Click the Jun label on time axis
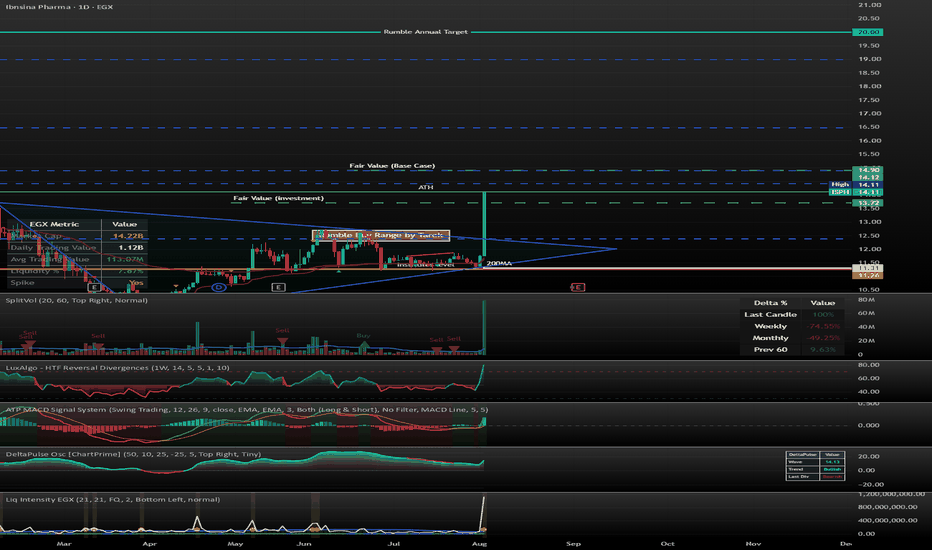Image resolution: width=932 pixels, height=550 pixels. [x=304, y=543]
